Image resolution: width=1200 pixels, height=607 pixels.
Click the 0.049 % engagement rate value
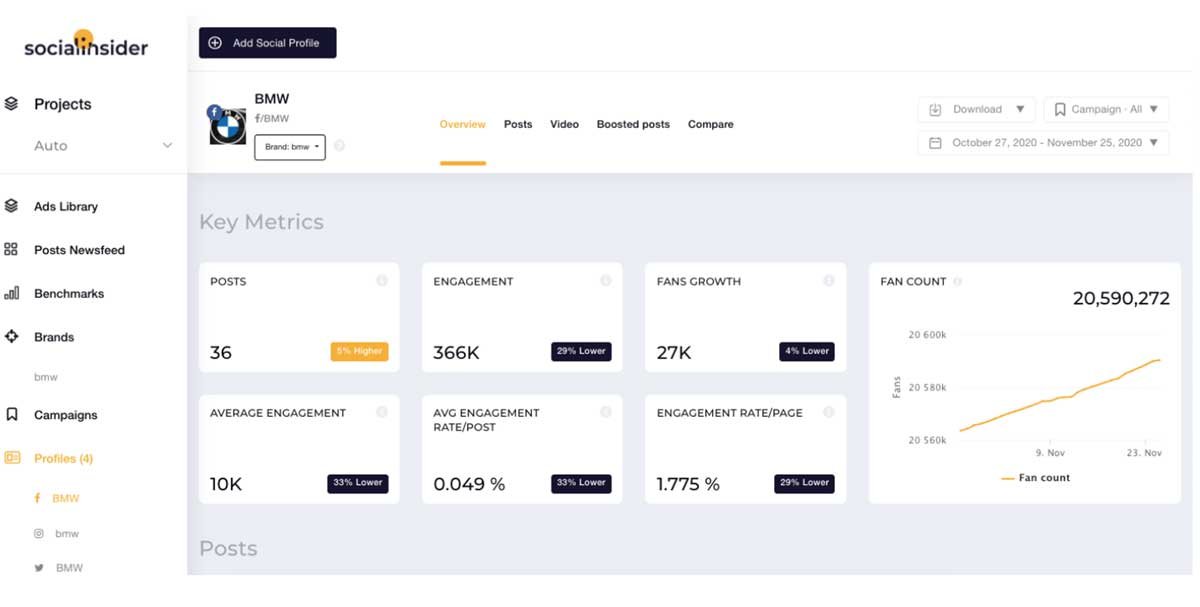coord(469,484)
